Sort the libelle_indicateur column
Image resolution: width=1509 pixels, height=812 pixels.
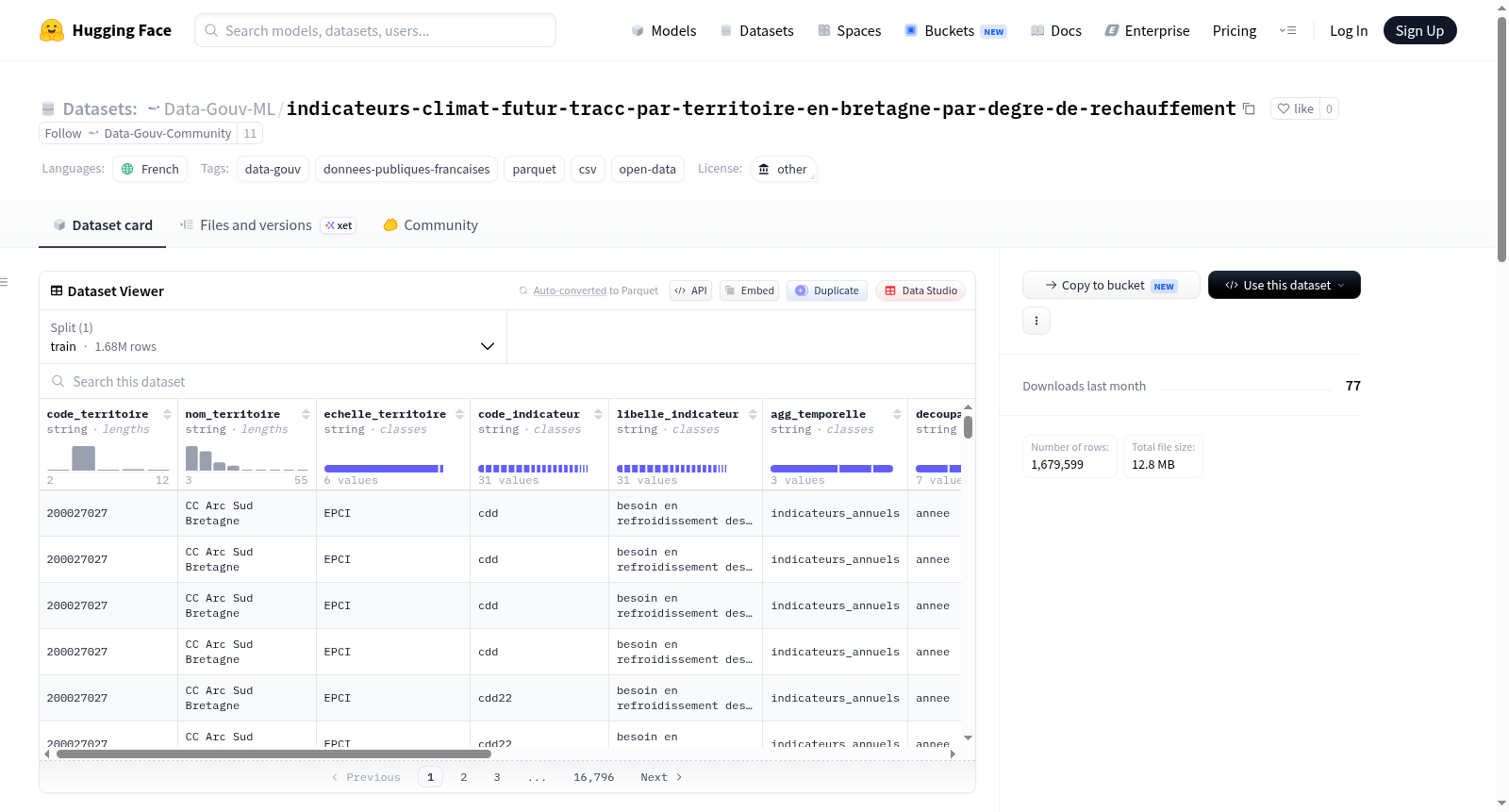(x=753, y=414)
